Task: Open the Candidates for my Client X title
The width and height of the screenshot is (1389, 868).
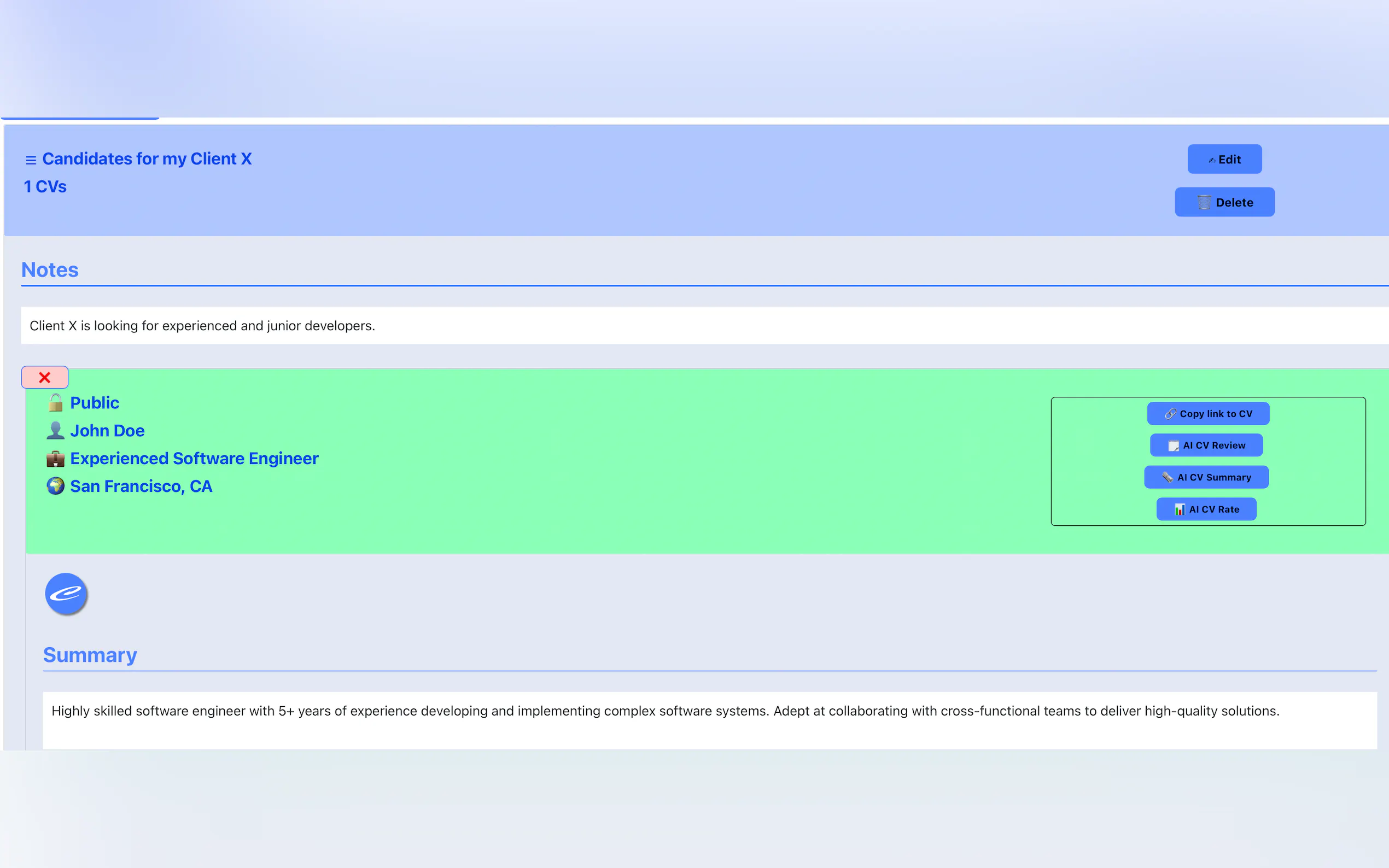Action: coord(147,159)
